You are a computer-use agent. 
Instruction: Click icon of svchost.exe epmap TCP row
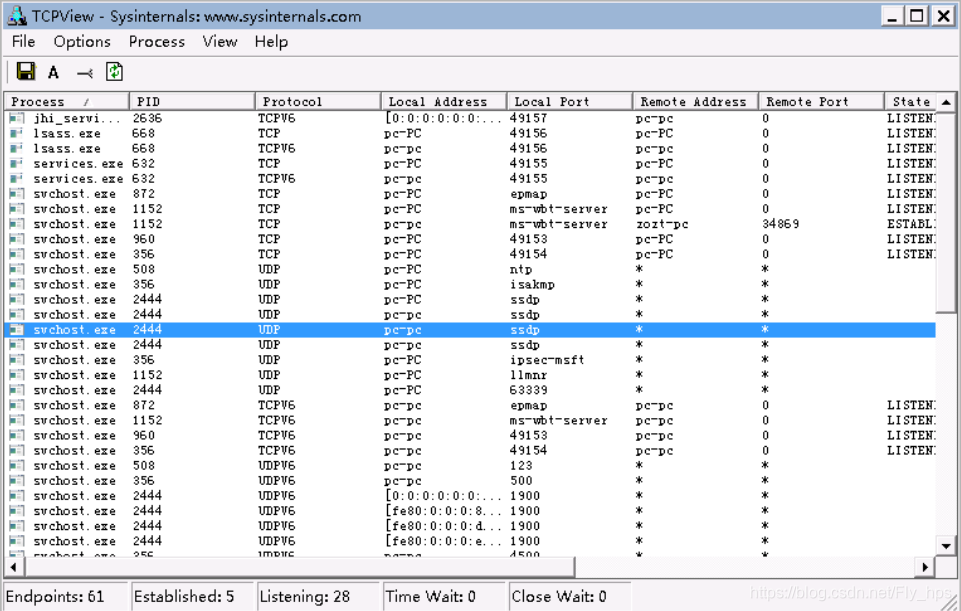pyautogui.click(x=17, y=194)
